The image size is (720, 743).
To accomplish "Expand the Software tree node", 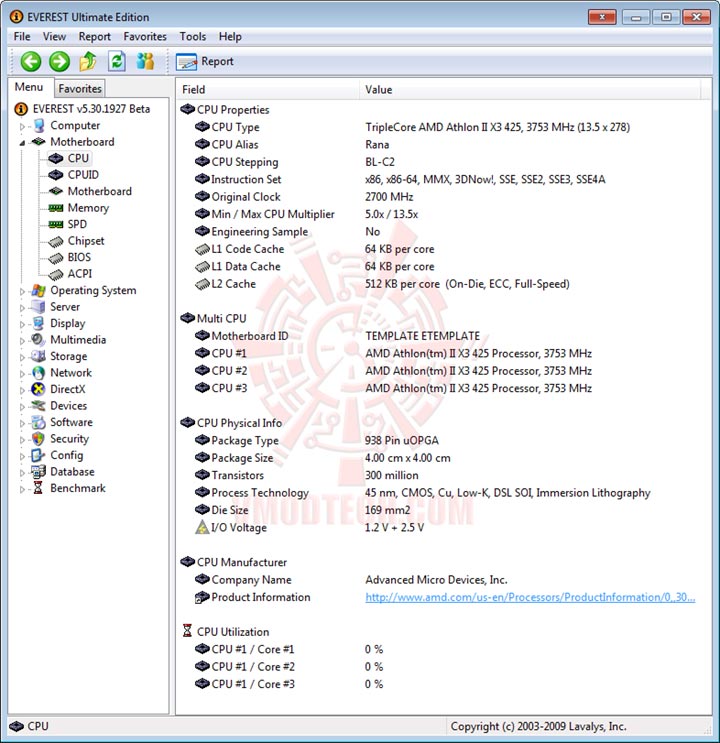I will (x=22, y=423).
